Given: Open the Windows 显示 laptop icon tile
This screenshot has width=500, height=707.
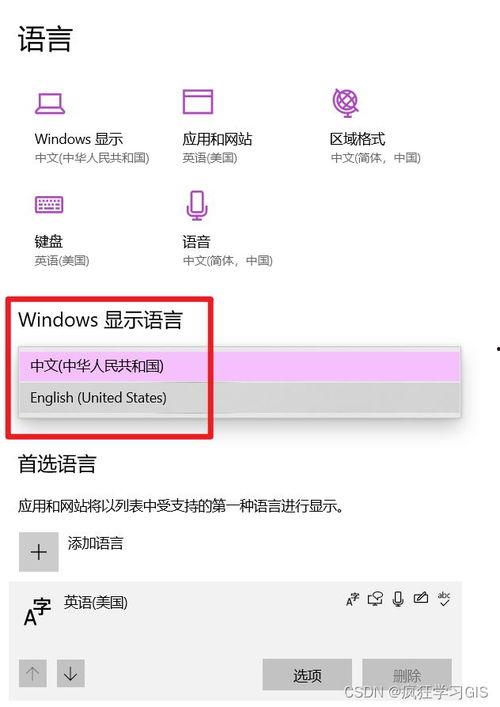Looking at the screenshot, I should (x=50, y=103).
